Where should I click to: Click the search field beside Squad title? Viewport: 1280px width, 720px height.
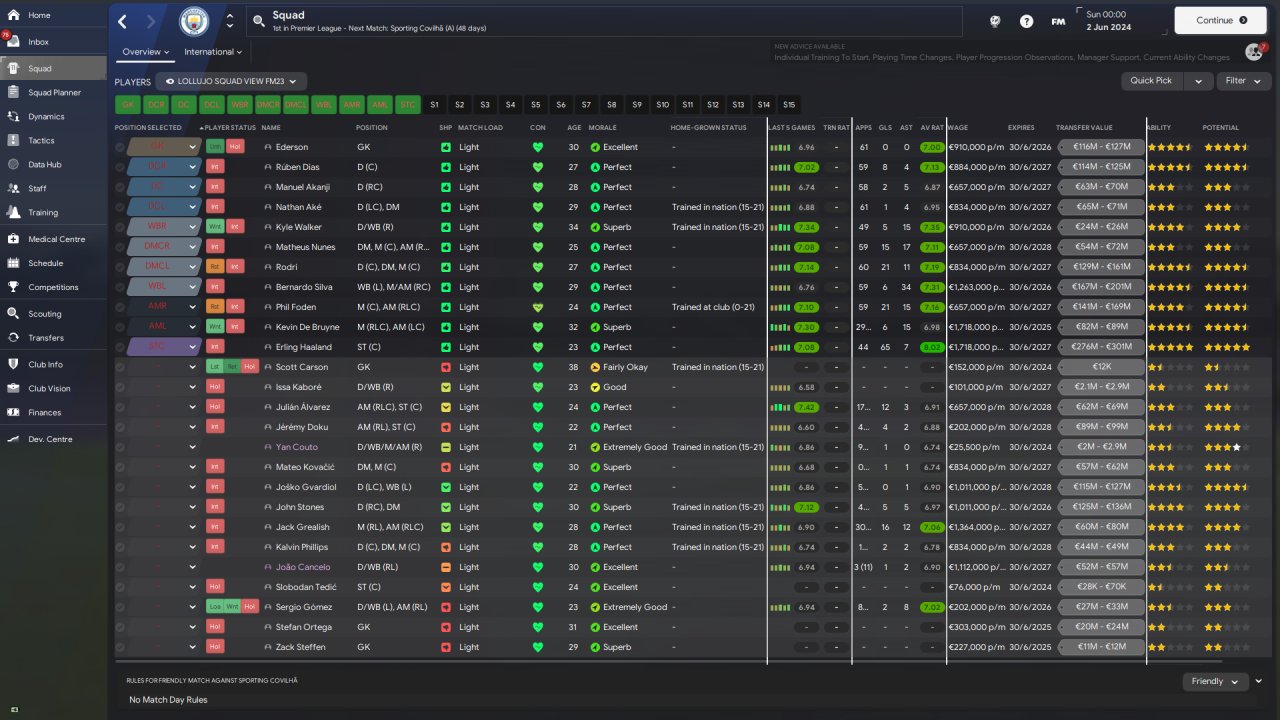[605, 21]
